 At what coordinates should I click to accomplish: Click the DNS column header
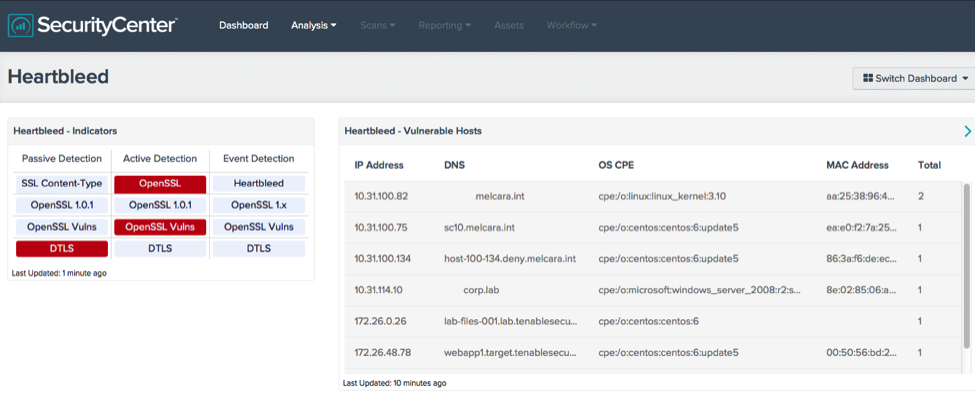[455, 165]
